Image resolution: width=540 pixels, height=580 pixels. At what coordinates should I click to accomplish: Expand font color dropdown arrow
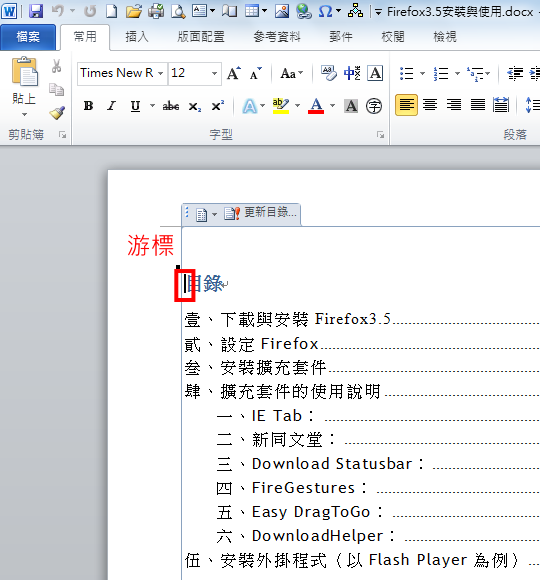[332, 106]
